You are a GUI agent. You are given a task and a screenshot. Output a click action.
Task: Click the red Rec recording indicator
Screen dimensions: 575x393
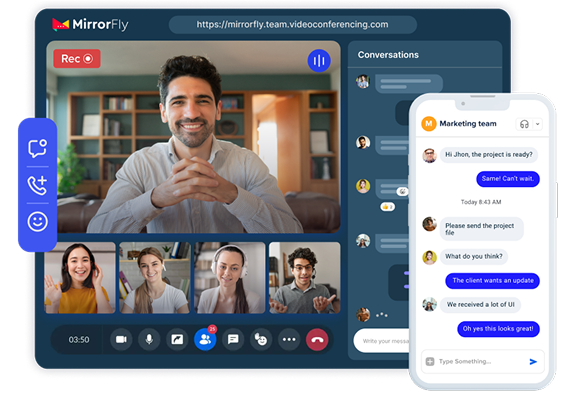point(77,59)
